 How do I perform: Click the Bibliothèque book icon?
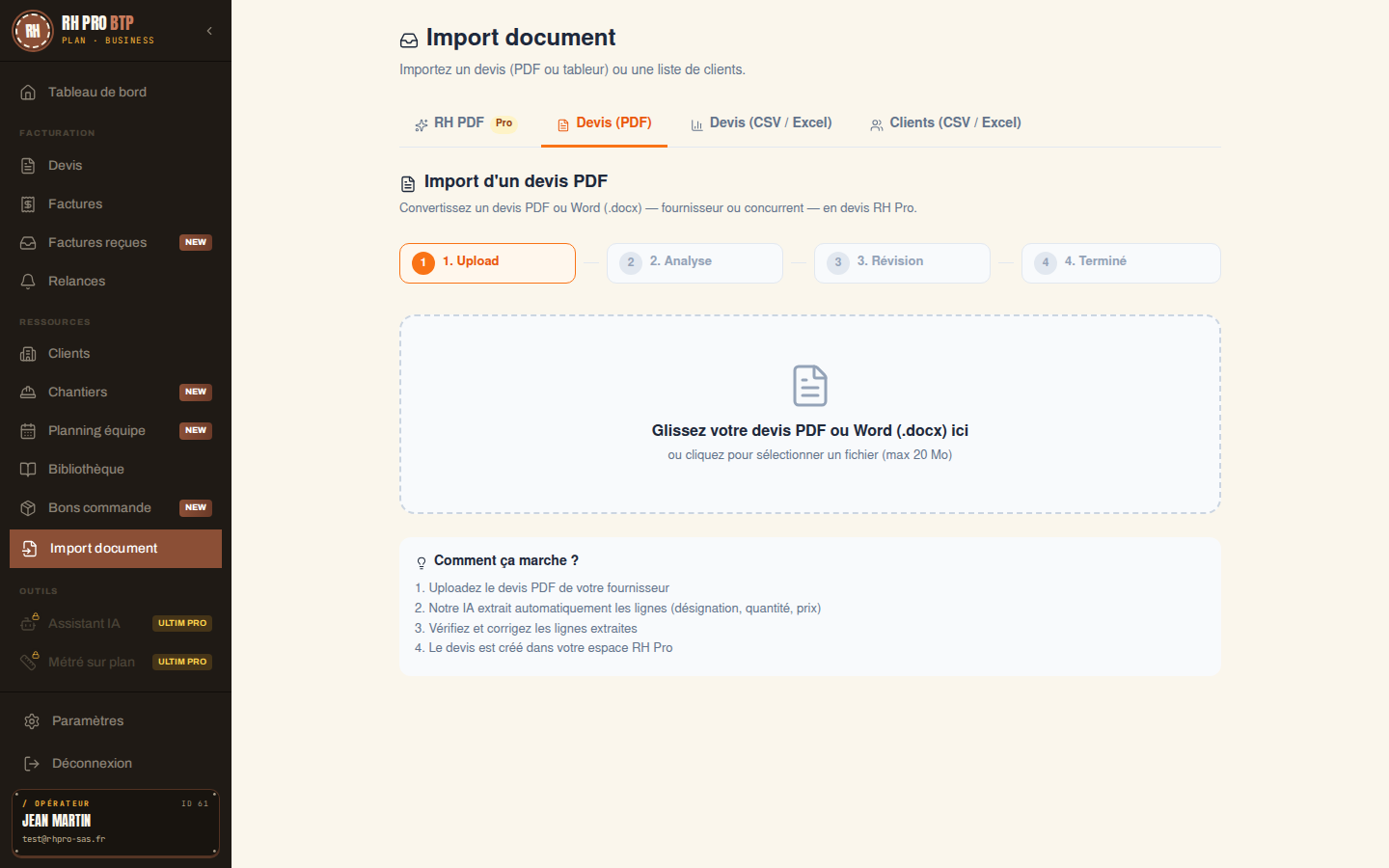pos(28,470)
